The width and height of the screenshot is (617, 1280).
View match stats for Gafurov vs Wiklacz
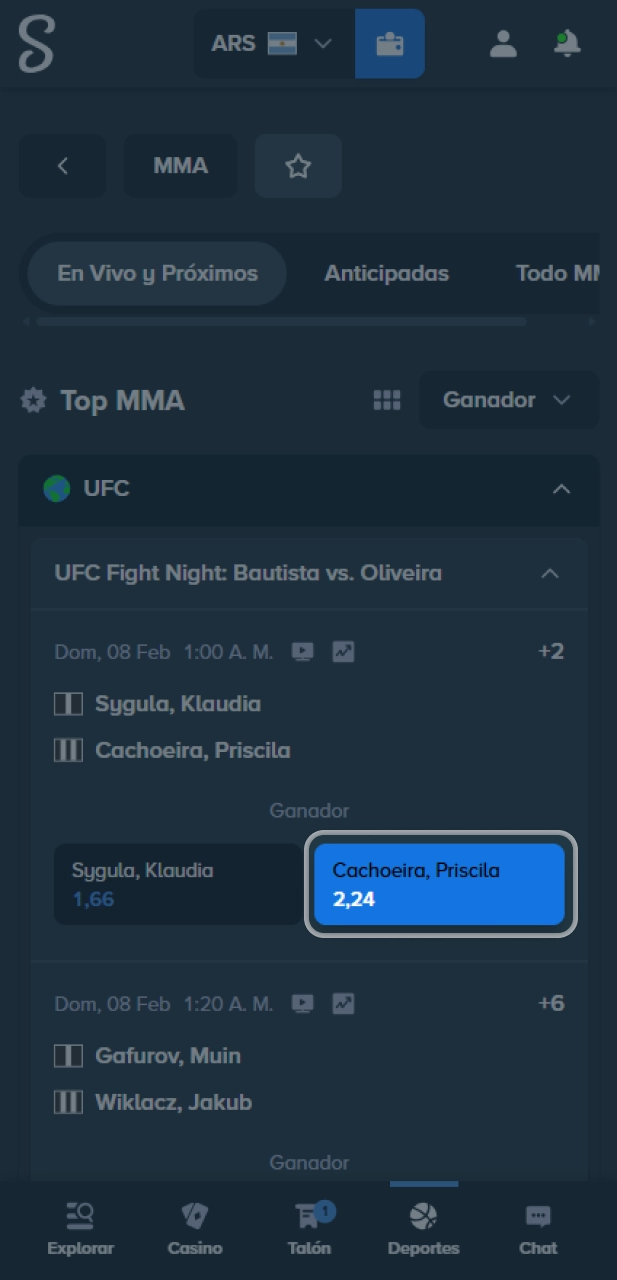click(343, 1003)
